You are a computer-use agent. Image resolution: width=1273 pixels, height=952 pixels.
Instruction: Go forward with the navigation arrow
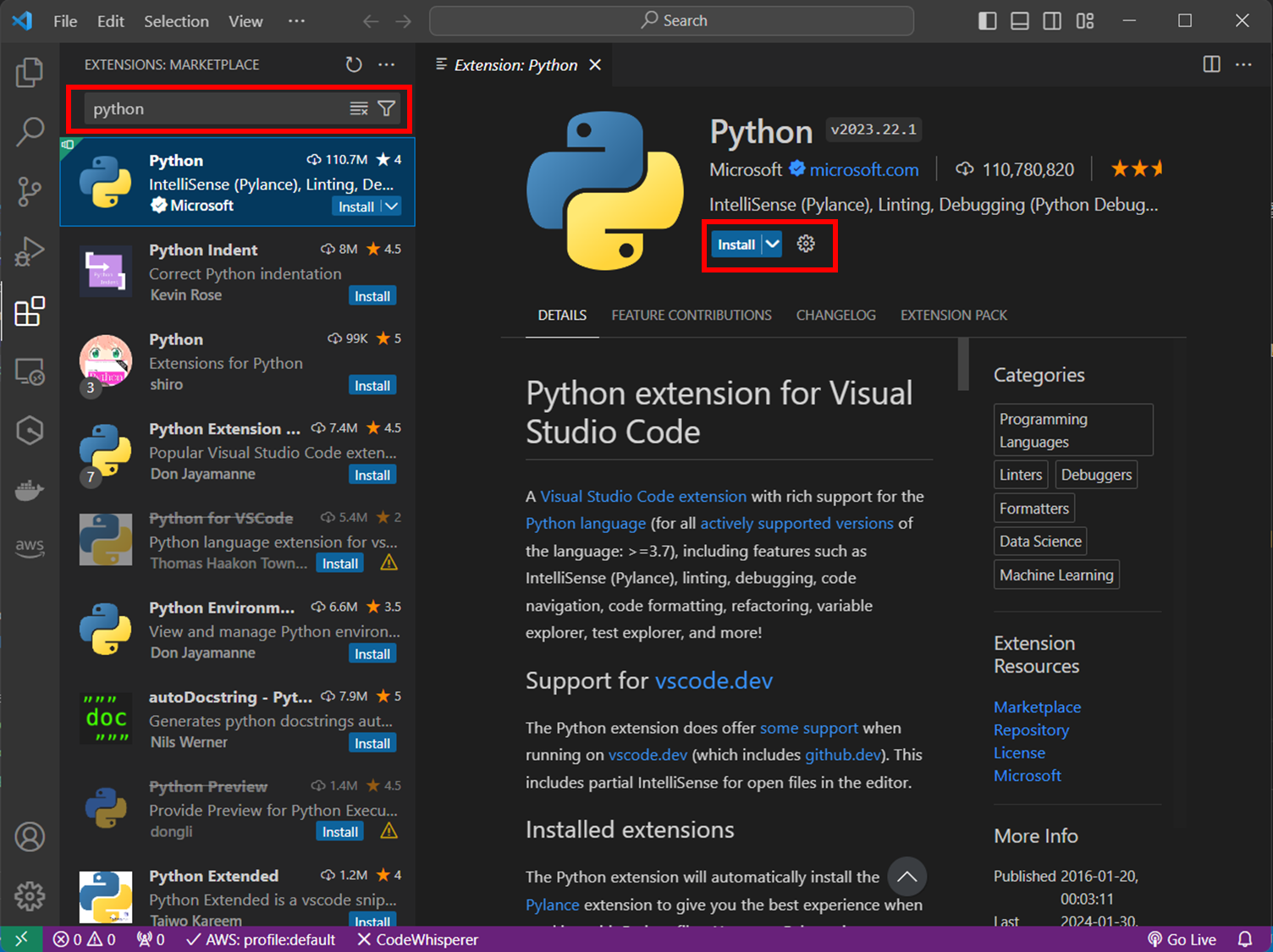pyautogui.click(x=404, y=21)
